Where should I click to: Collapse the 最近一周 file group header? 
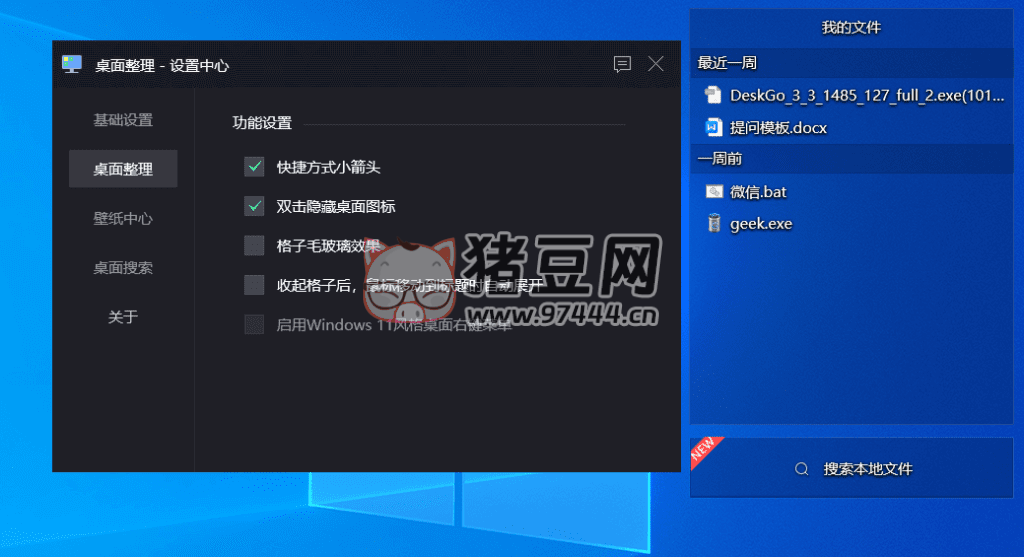point(852,63)
